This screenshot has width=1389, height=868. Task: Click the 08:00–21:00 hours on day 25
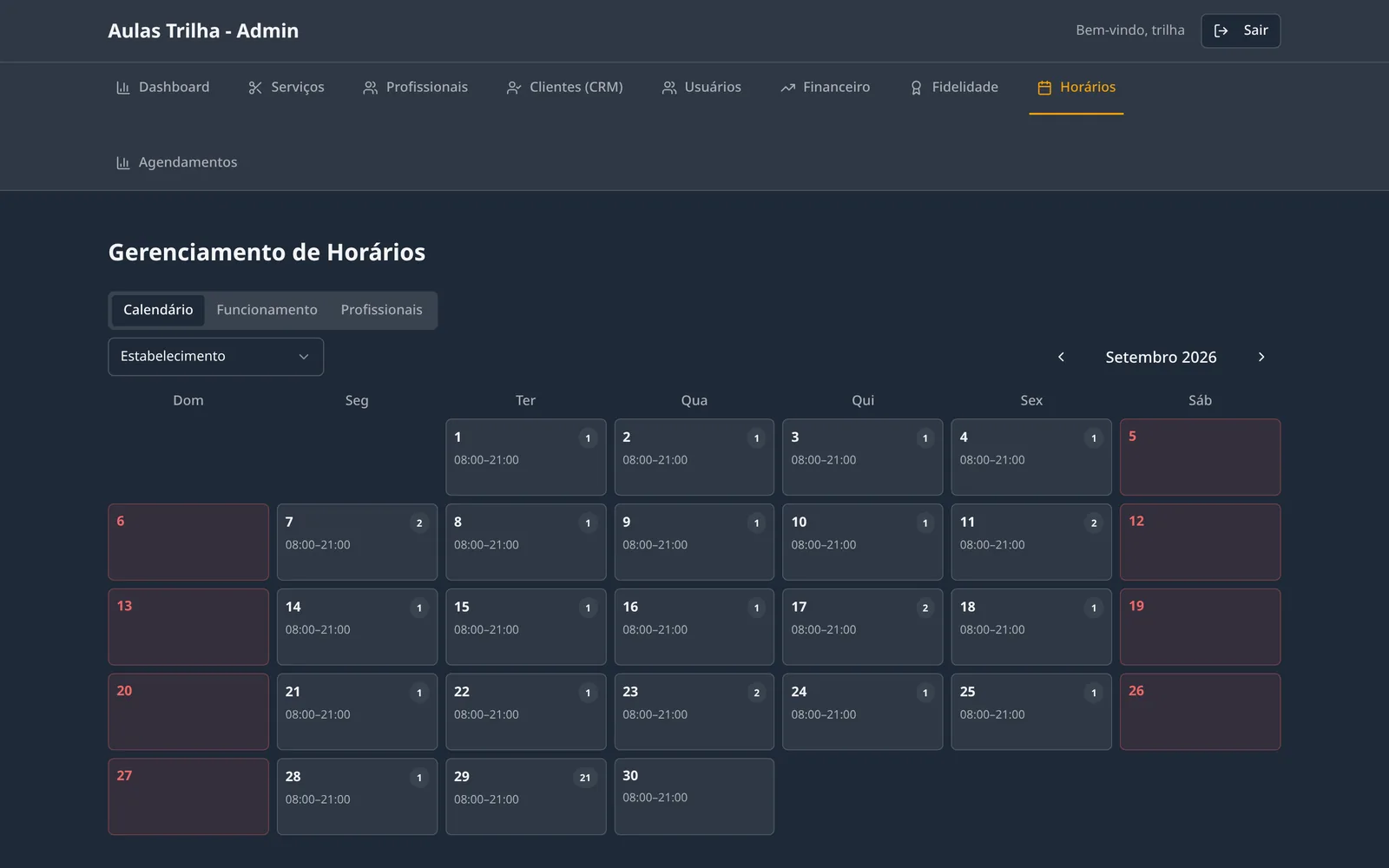pyautogui.click(x=992, y=715)
